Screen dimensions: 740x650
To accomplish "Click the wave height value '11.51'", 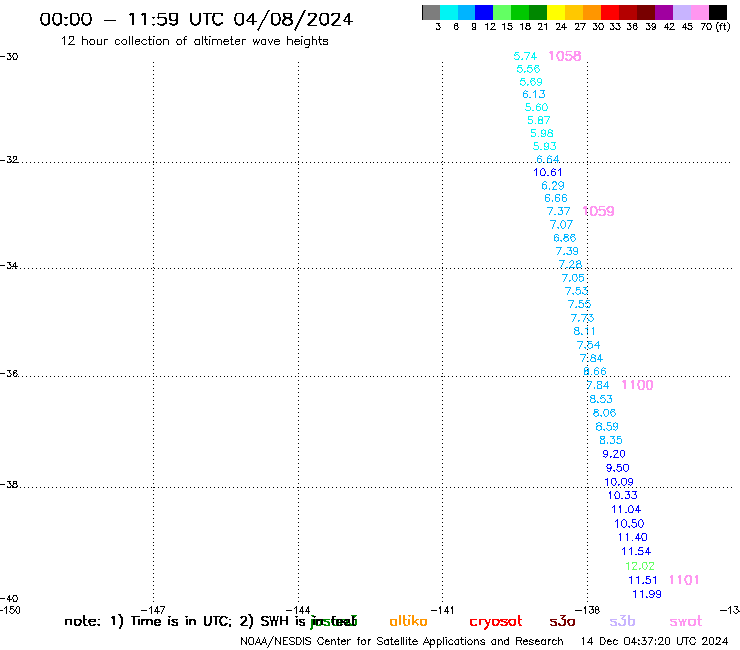I will (x=643, y=580).
